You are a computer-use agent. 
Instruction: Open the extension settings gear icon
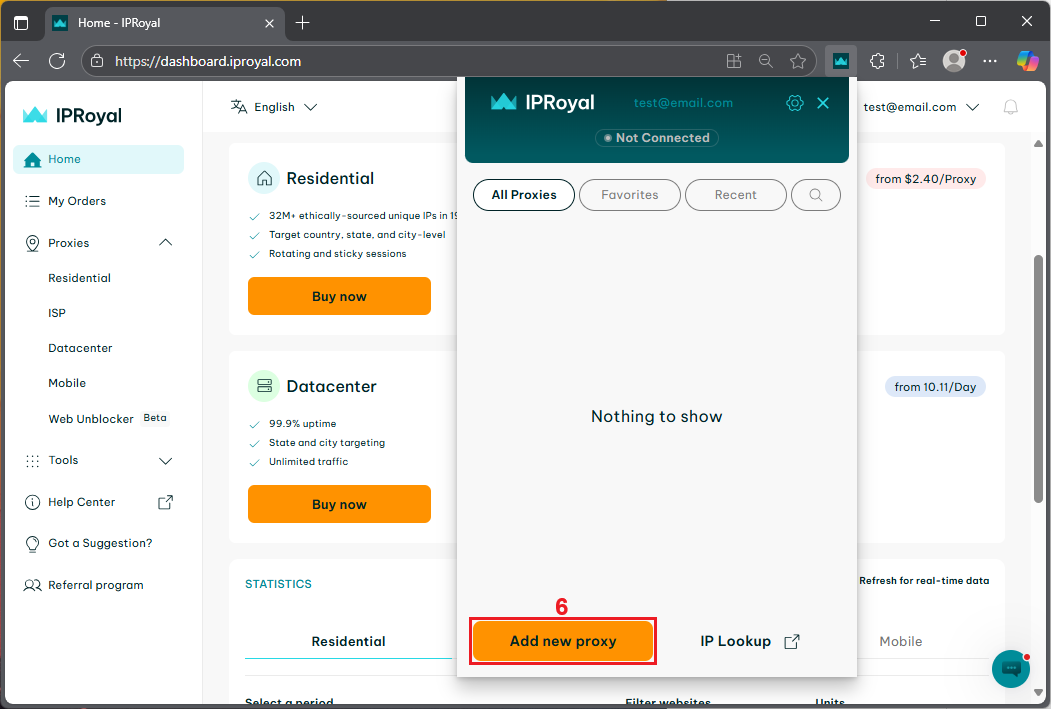coord(794,103)
